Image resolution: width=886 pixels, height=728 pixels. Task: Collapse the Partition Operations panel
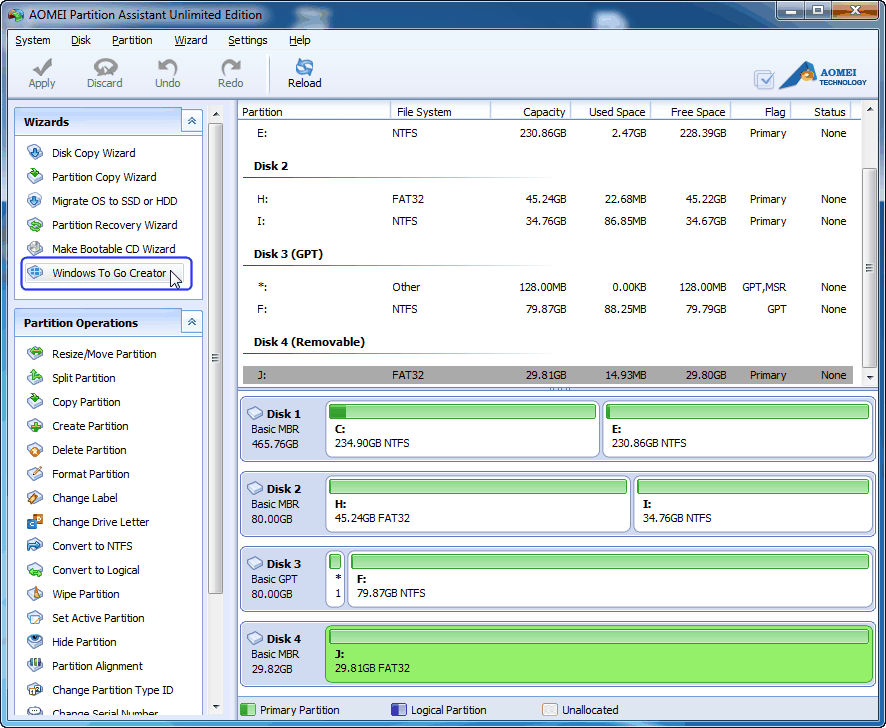[192, 322]
